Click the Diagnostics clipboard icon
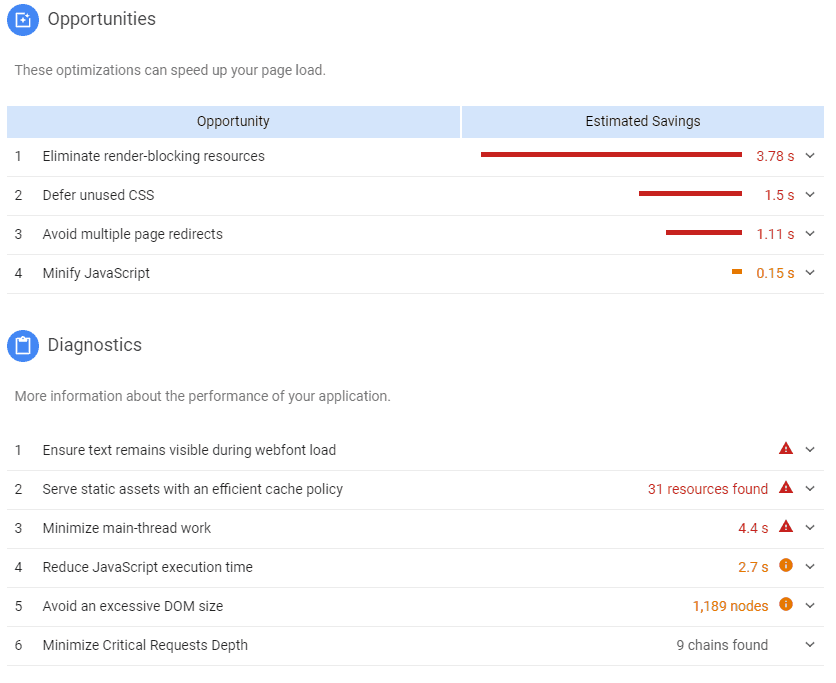Viewport: 836px width, 683px height. tap(23, 346)
